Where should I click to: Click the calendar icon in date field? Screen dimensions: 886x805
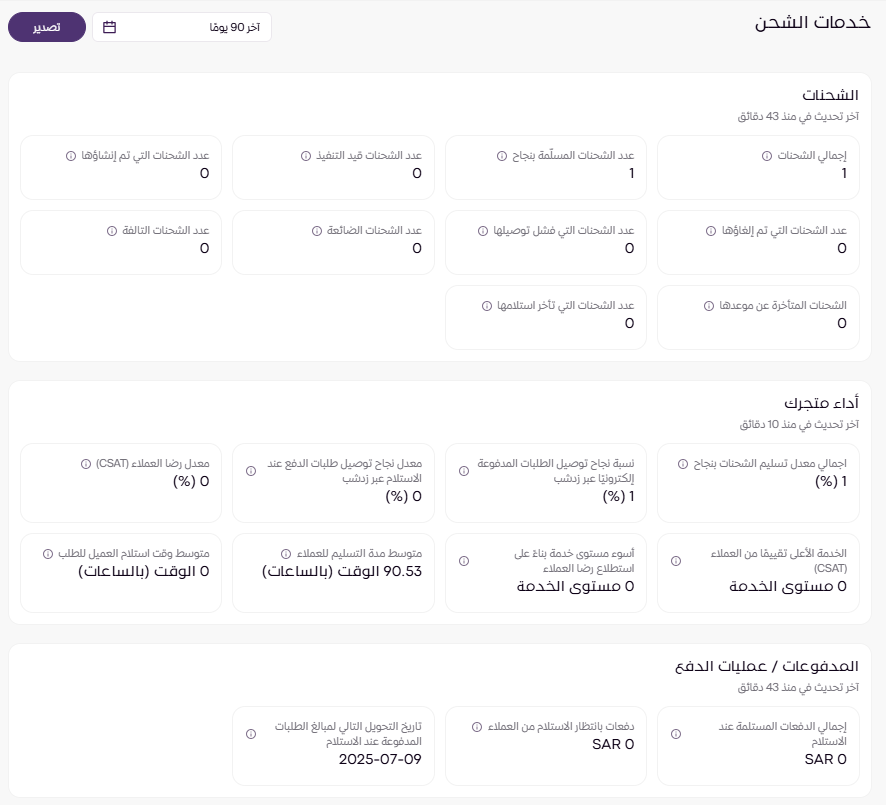[x=109, y=27]
